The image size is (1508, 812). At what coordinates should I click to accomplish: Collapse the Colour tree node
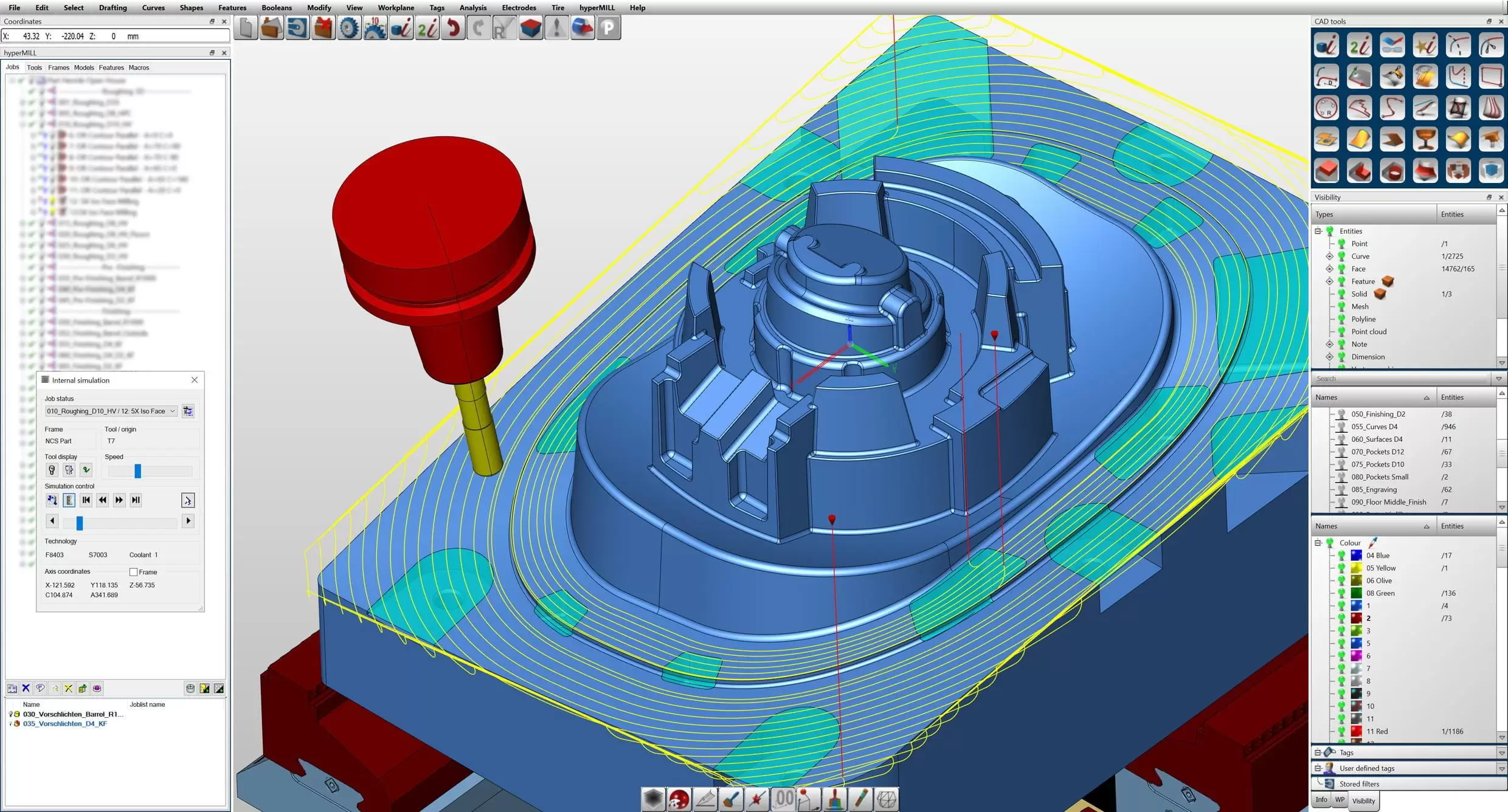1318,543
